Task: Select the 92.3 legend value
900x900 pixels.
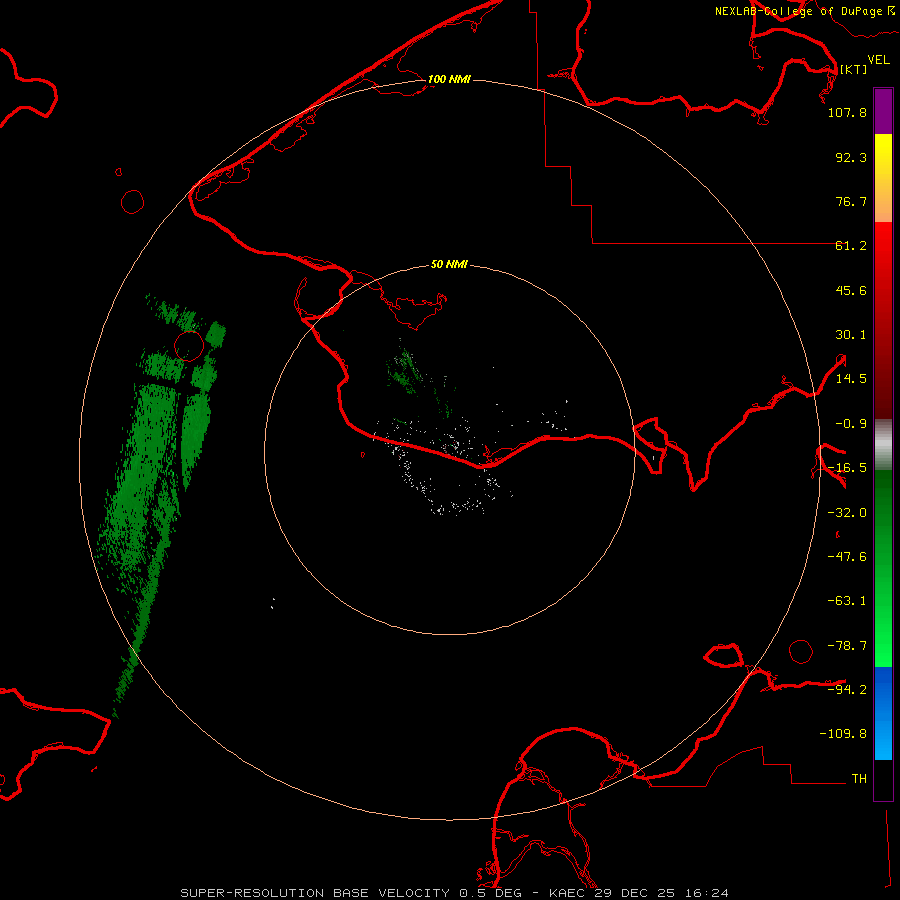Action: [x=851, y=157]
